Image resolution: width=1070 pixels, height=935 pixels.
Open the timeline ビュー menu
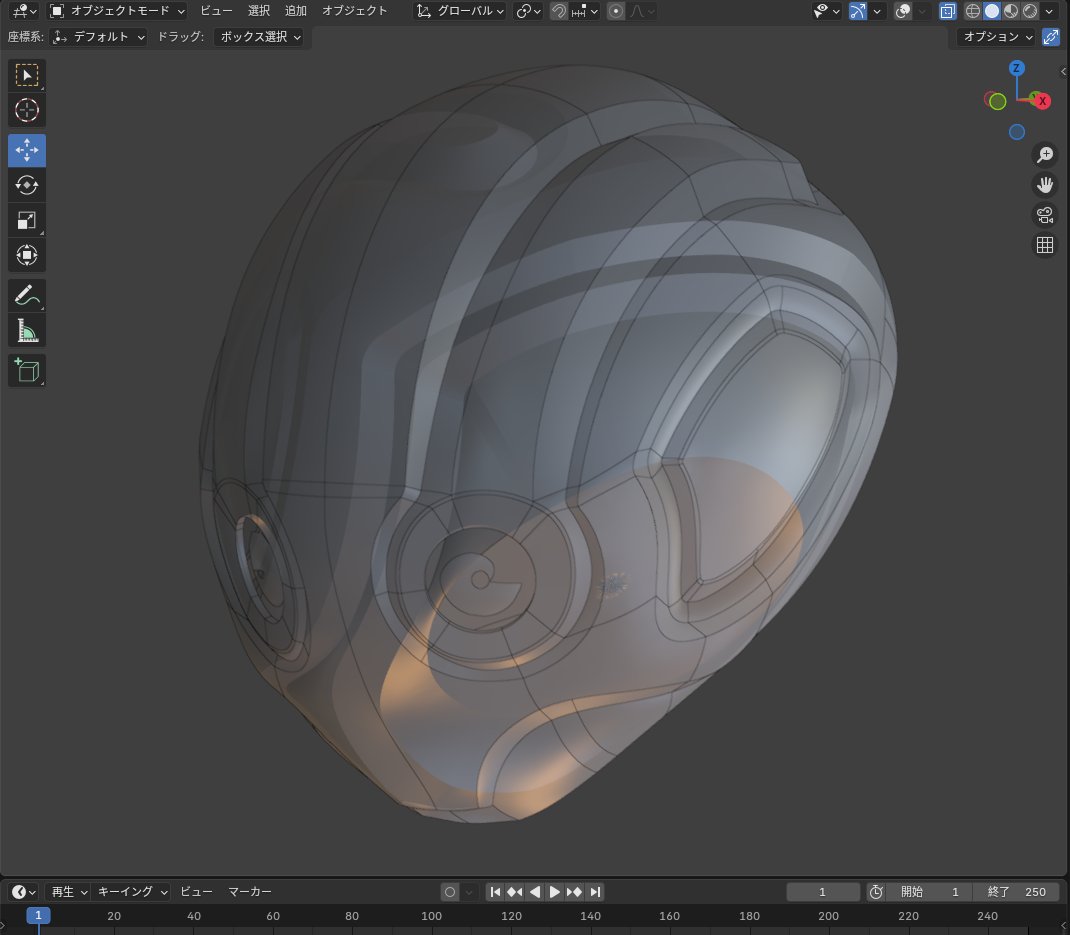196,891
